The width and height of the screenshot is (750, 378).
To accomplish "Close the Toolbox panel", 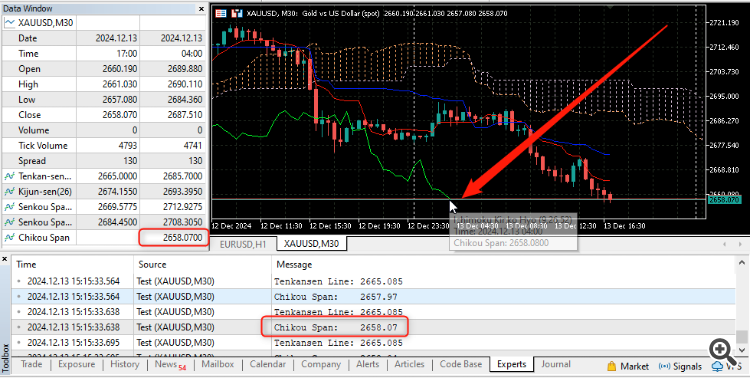I will coord(5,259).
